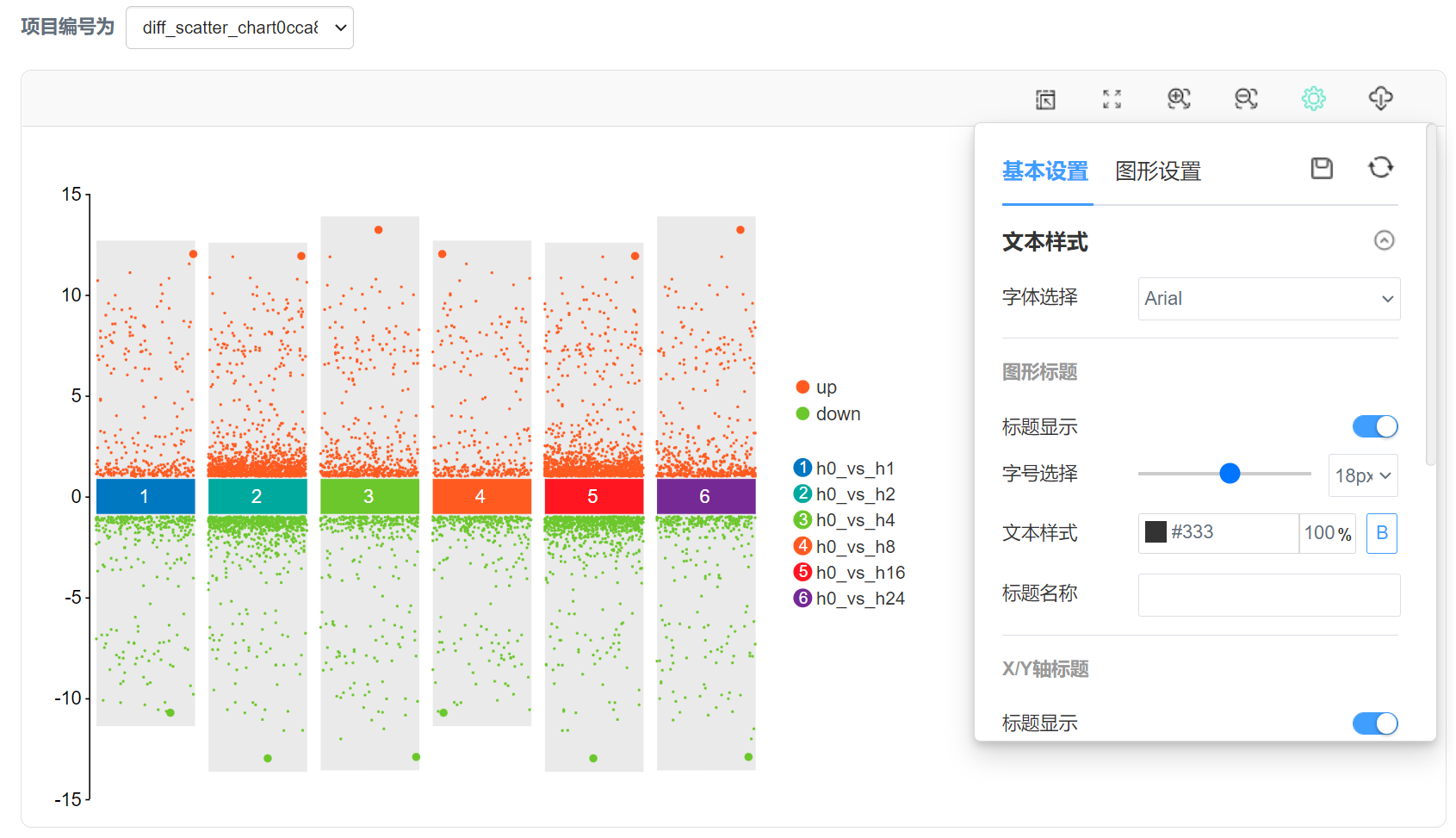Click legend item h0_vs_h2
This screenshot has width=1456, height=838.
point(844,493)
